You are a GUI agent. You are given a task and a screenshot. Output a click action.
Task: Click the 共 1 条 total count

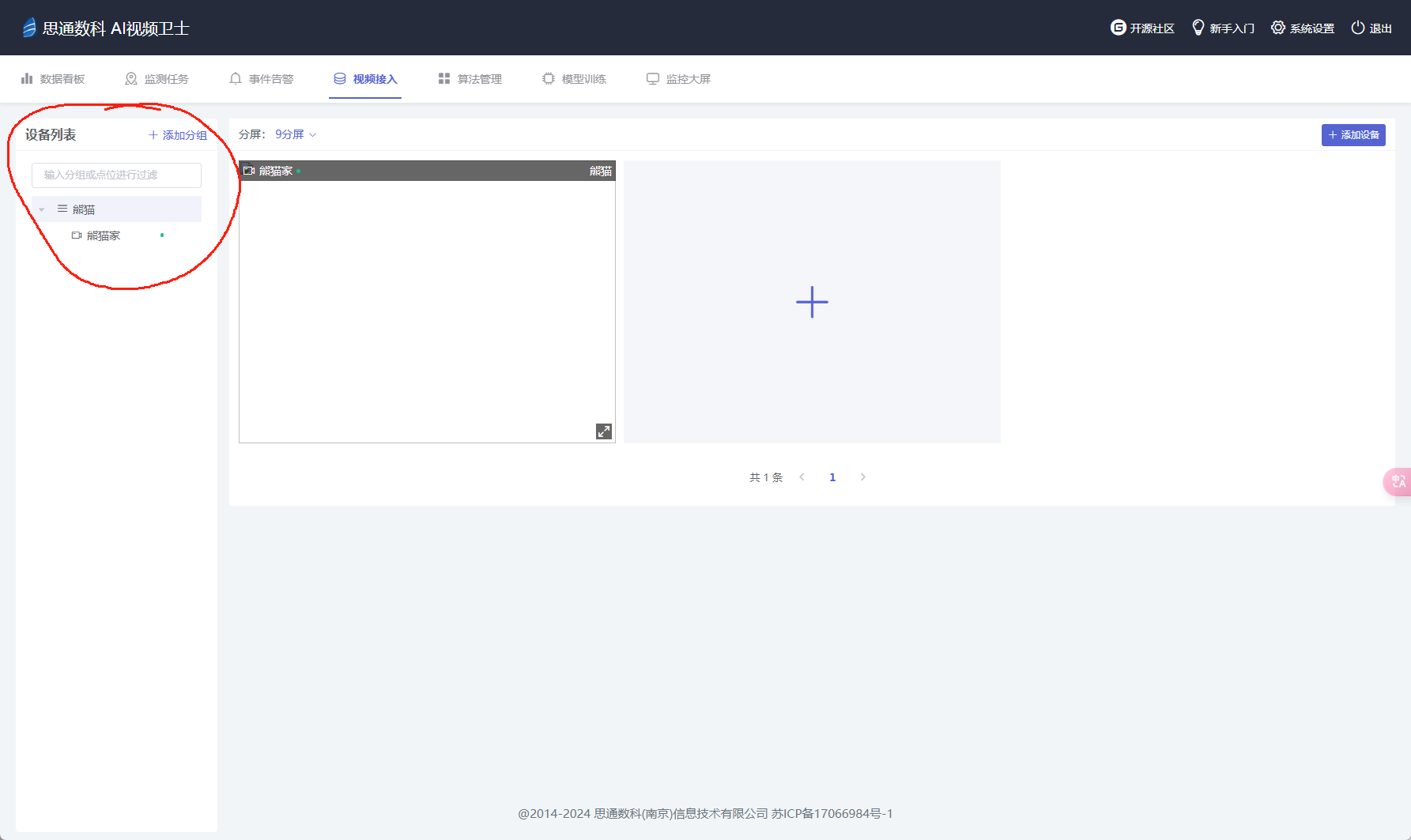click(x=766, y=477)
